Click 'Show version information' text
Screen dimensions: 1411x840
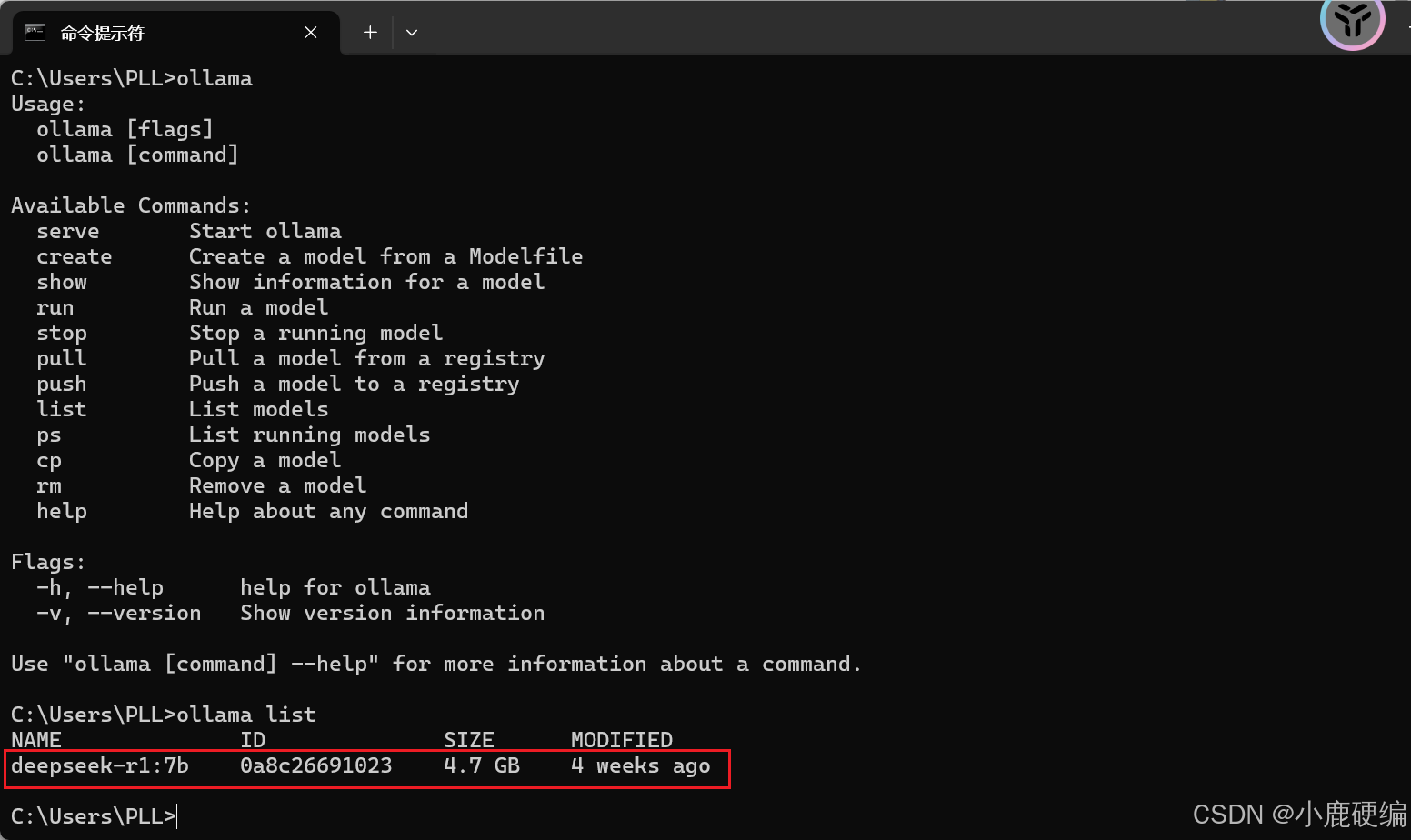[x=393, y=614]
